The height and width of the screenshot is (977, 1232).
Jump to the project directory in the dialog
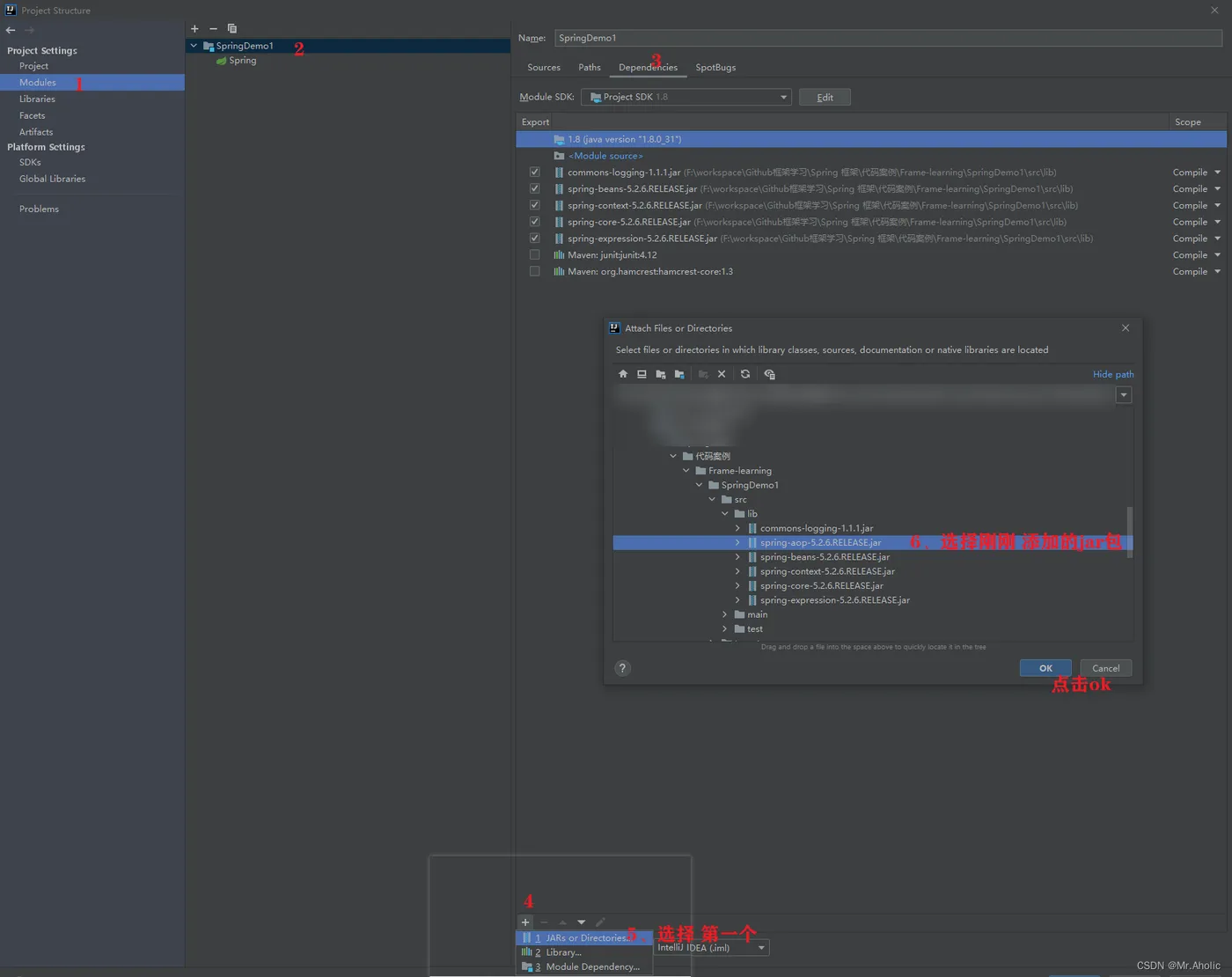pos(660,374)
